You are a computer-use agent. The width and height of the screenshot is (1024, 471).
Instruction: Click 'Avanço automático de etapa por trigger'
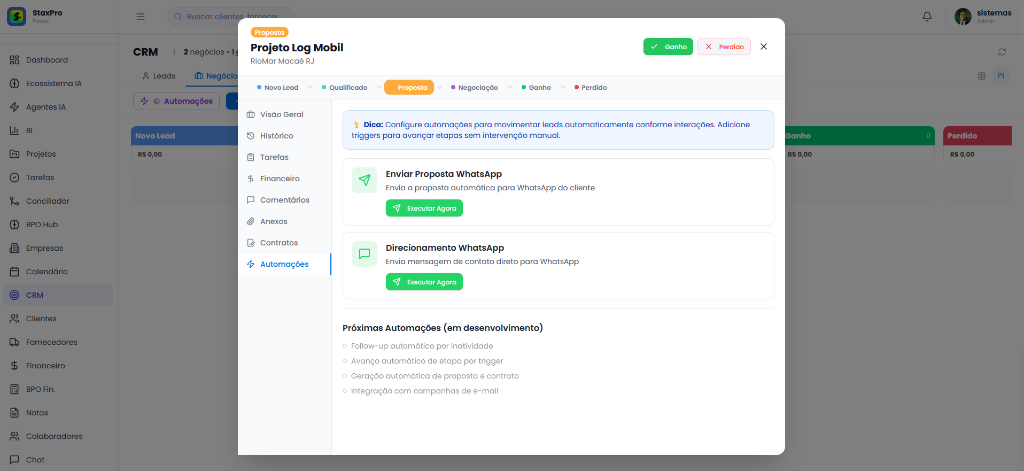(427, 361)
